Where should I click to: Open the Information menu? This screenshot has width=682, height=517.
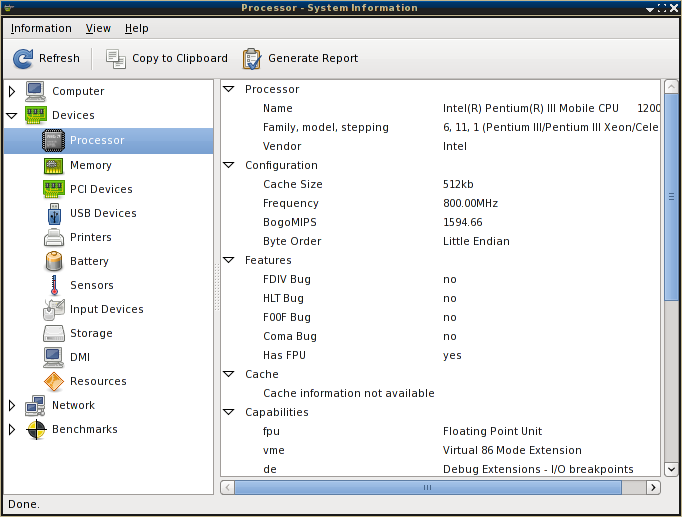[41, 28]
